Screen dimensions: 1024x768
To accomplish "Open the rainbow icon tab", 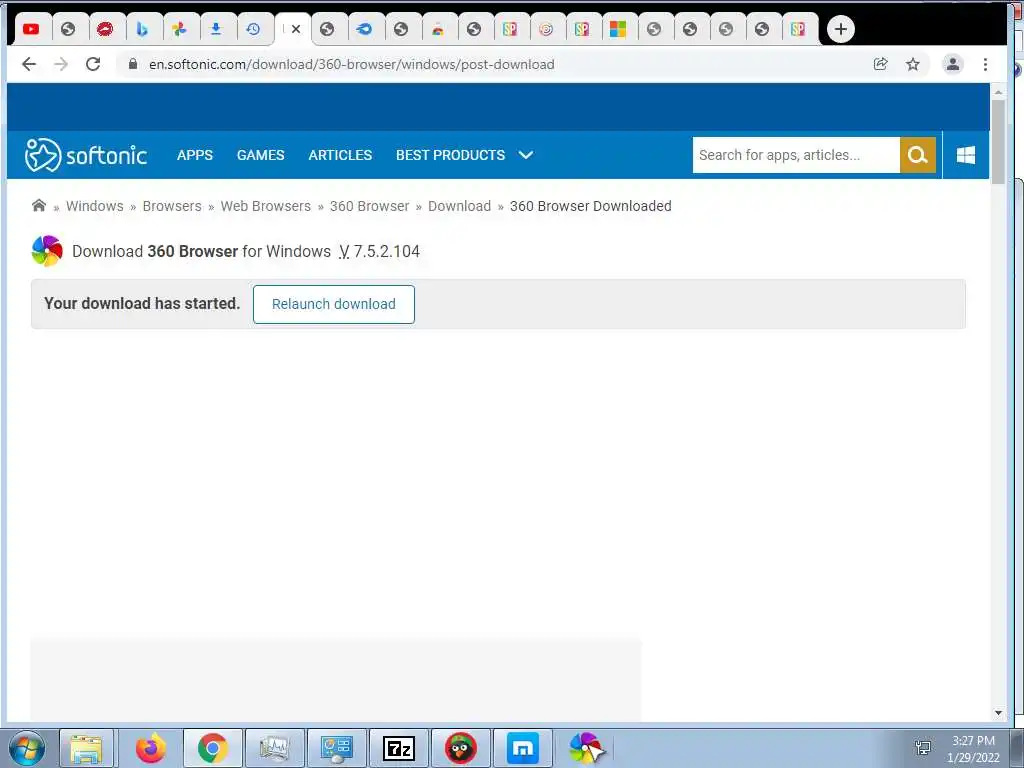I will (438, 29).
